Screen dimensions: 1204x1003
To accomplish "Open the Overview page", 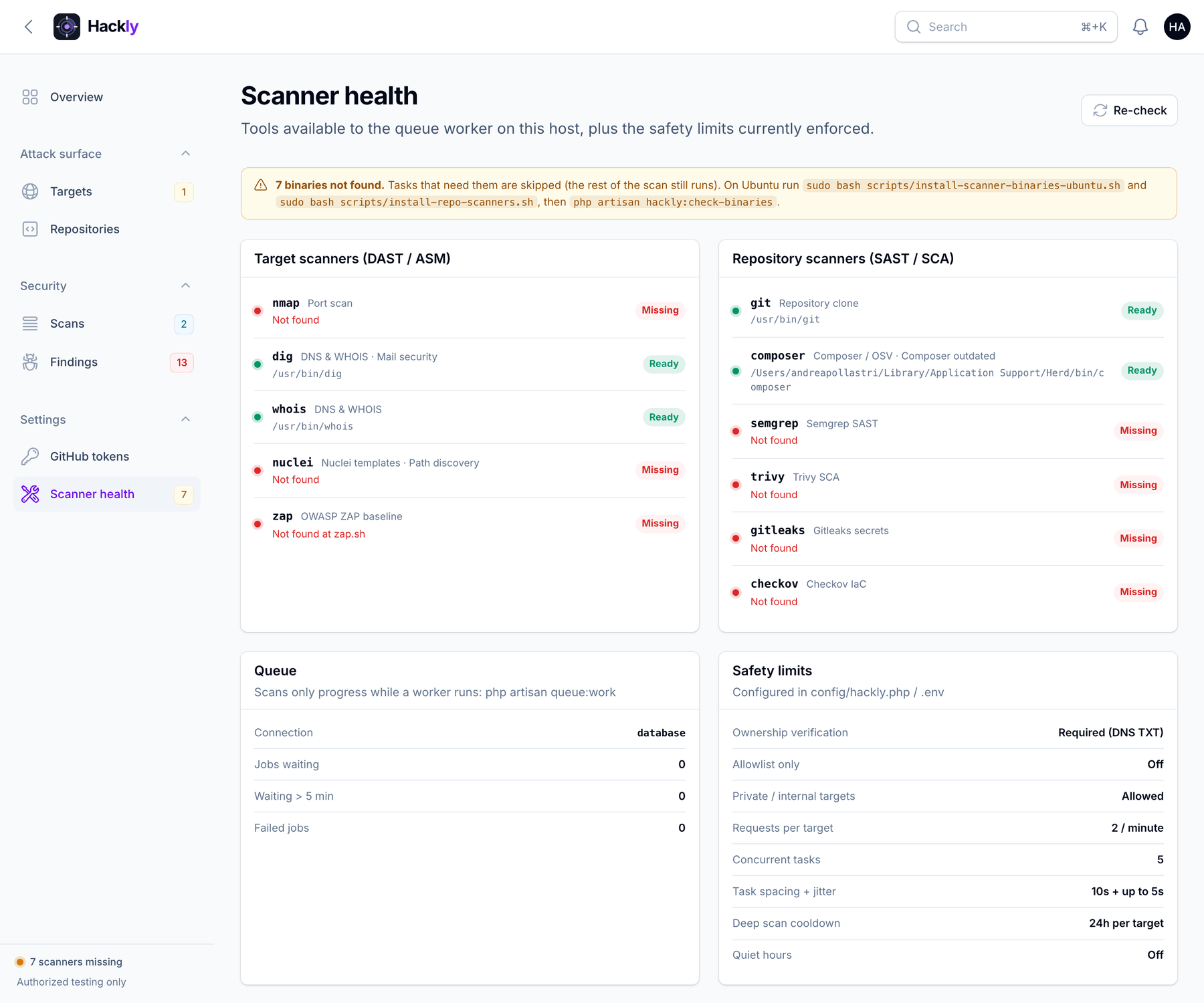I will coord(107,97).
